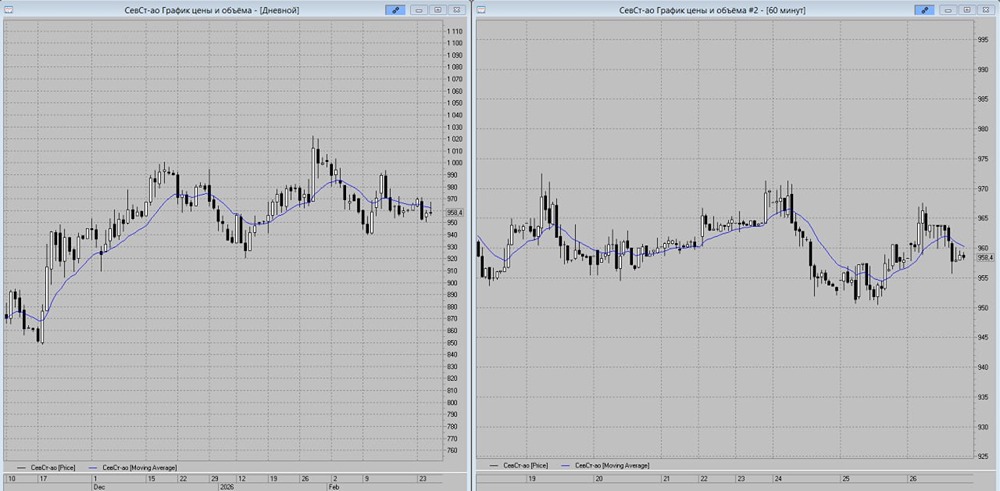Click the СевСт-ао [Price] legend entry in the 60-minute chart
Viewport: 1000px width, 491px height.
[x=518, y=466]
